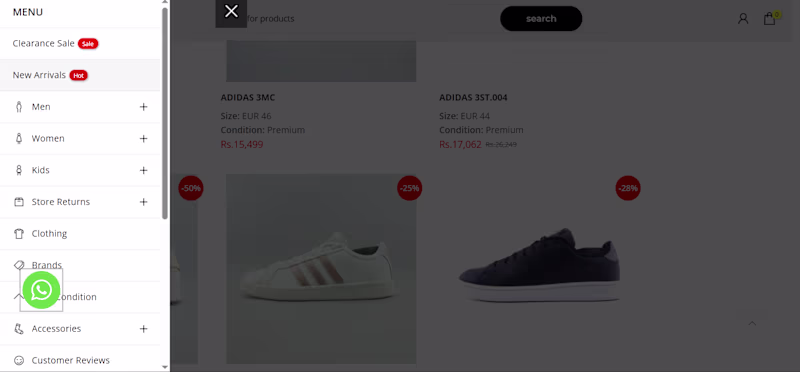This screenshot has width=800, height=372.
Task: Open the shopping bag cart icon
Action: pos(769,19)
